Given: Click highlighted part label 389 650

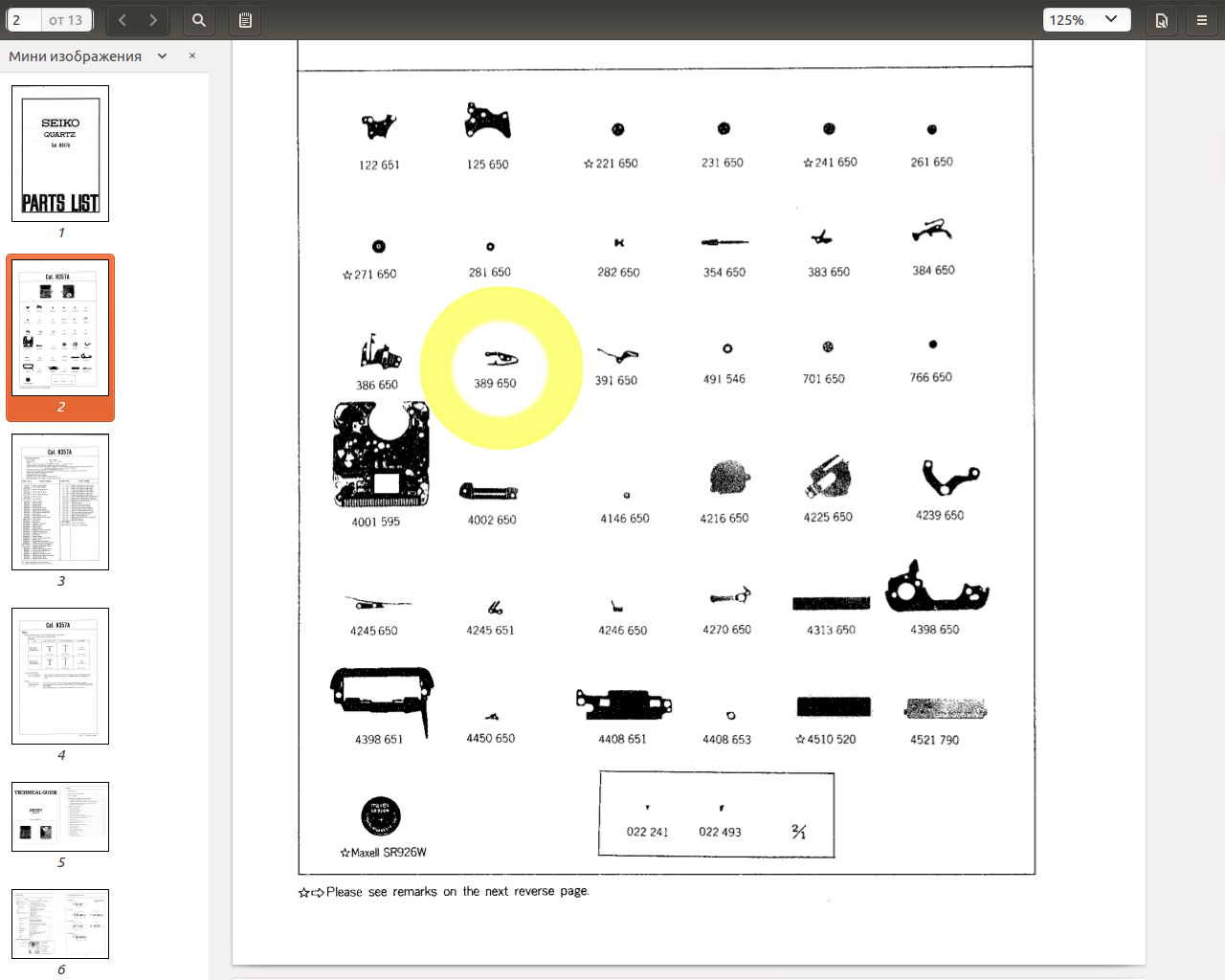Looking at the screenshot, I should (495, 384).
